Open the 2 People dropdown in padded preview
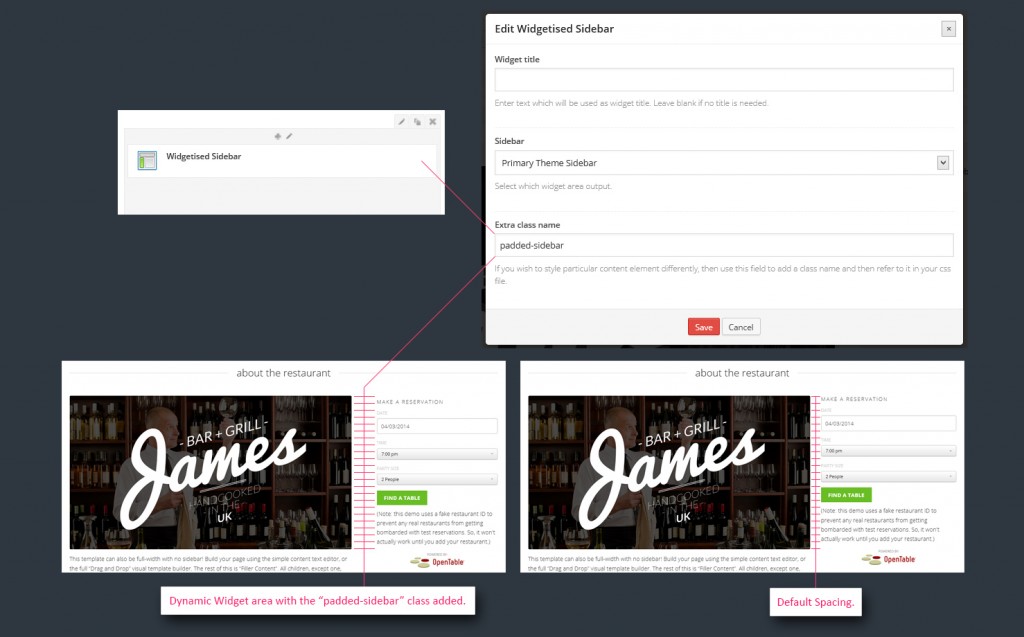 (437, 479)
